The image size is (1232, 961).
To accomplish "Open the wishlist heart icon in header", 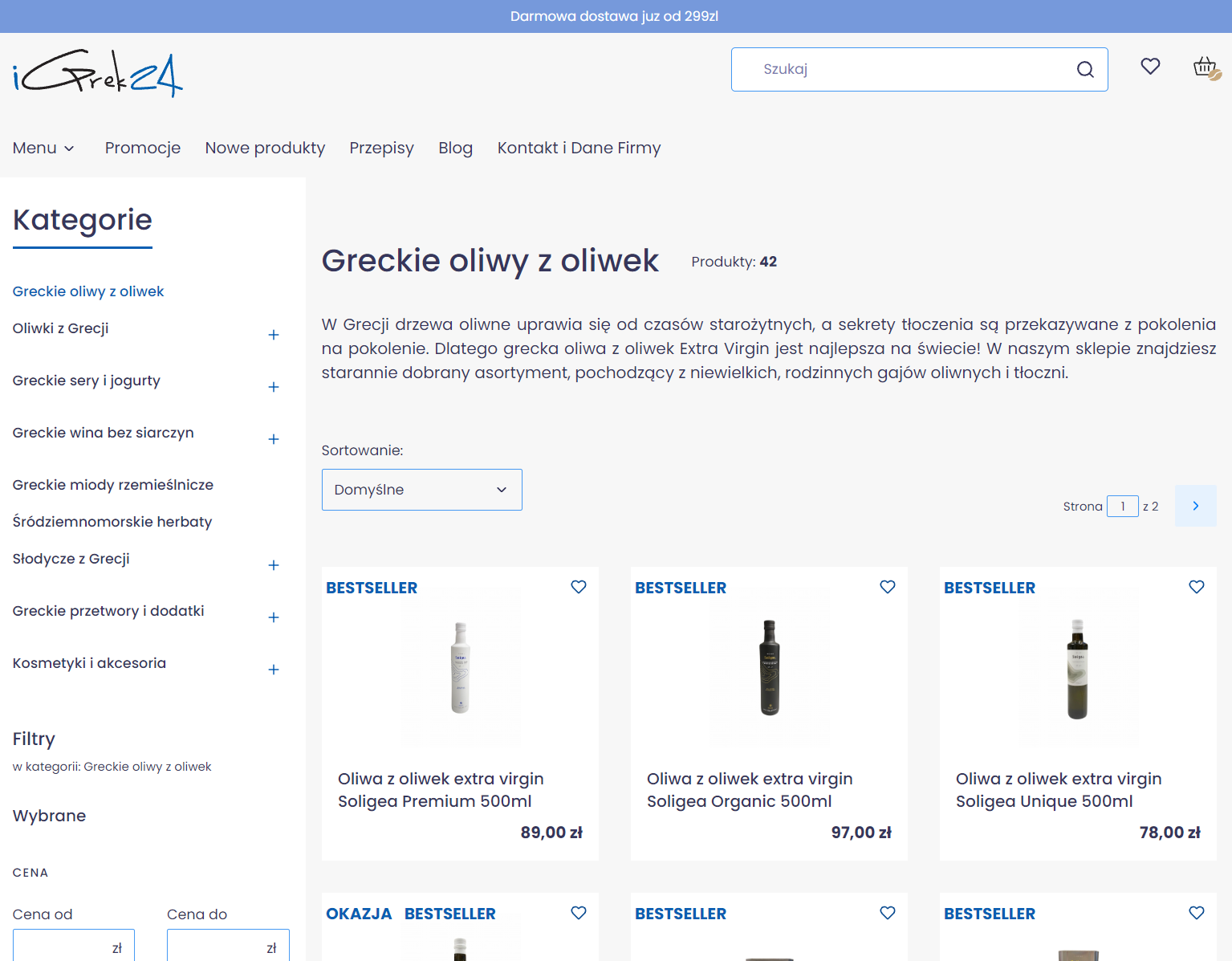I will [1150, 67].
